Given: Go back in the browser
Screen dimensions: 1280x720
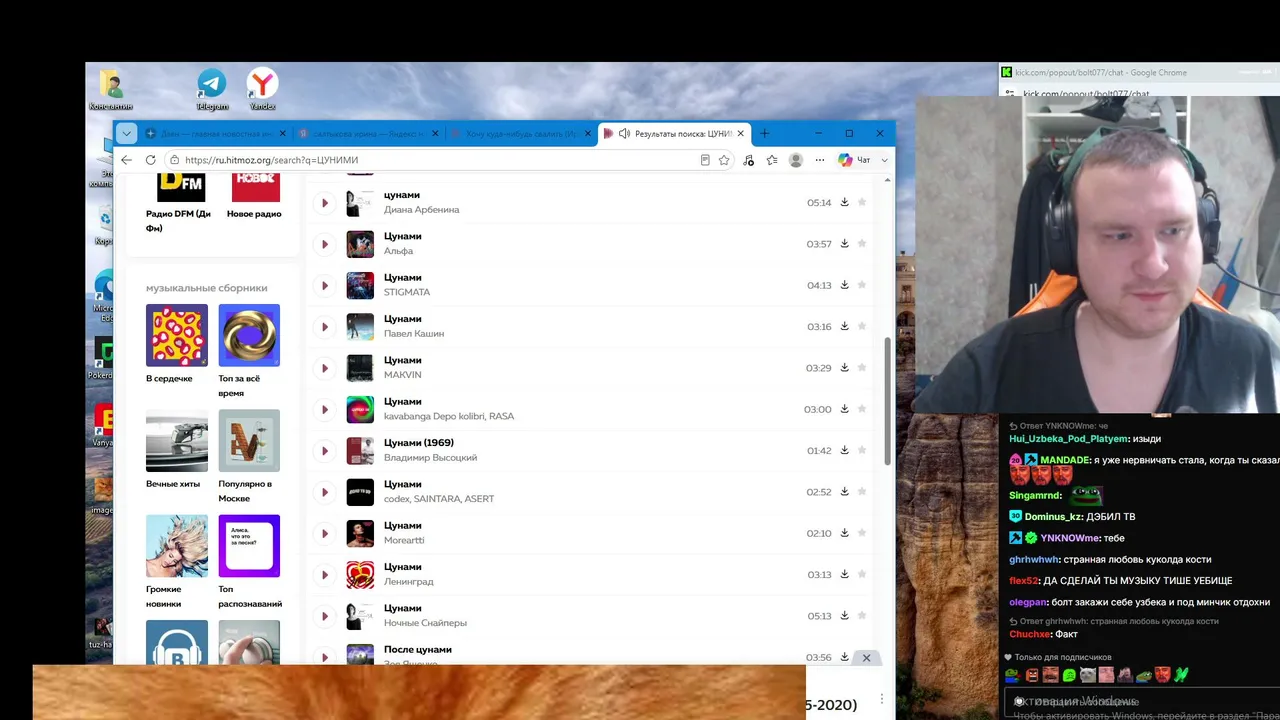Looking at the screenshot, I should point(126,160).
